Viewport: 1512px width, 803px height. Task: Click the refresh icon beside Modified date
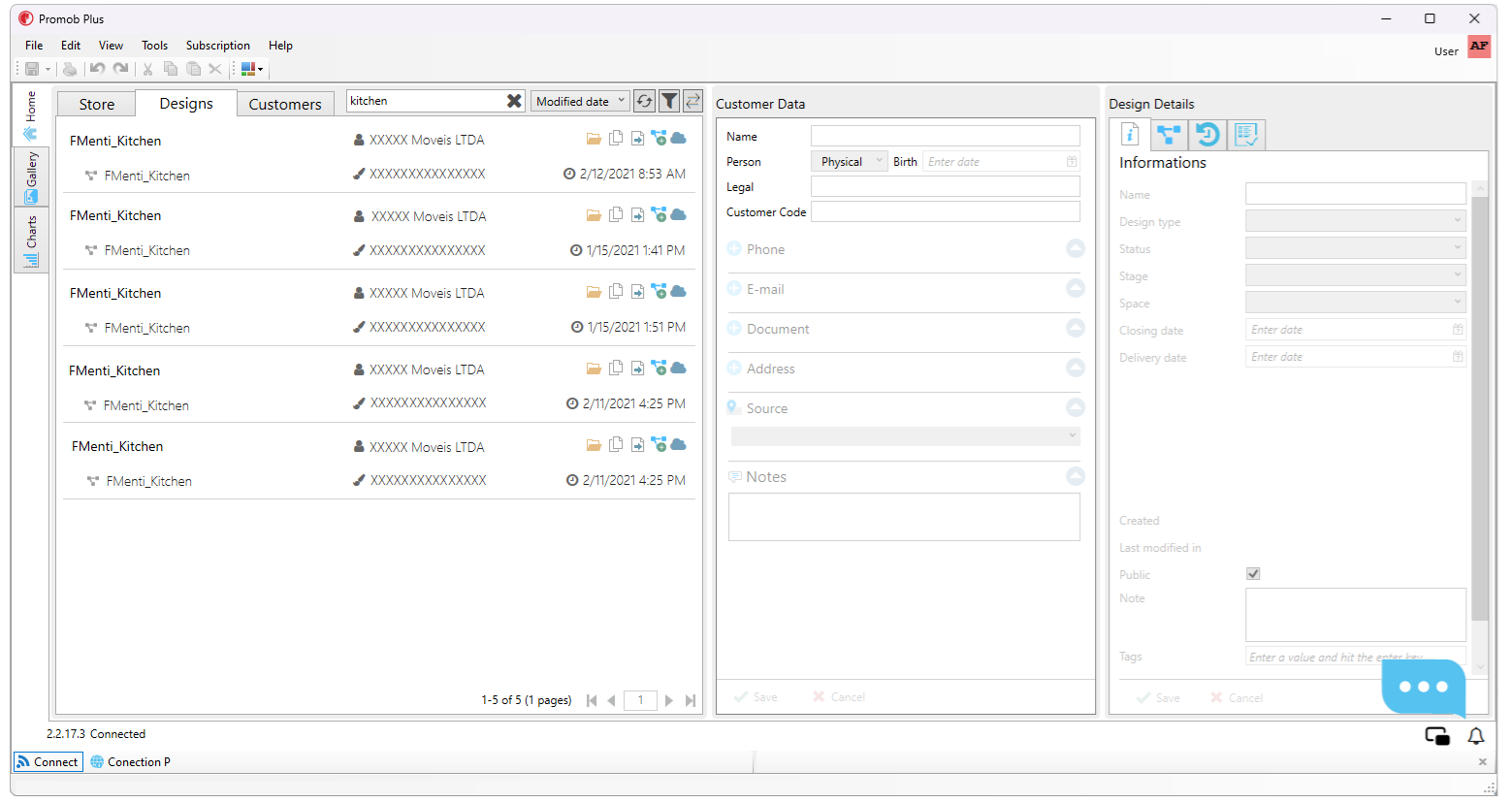coord(645,101)
